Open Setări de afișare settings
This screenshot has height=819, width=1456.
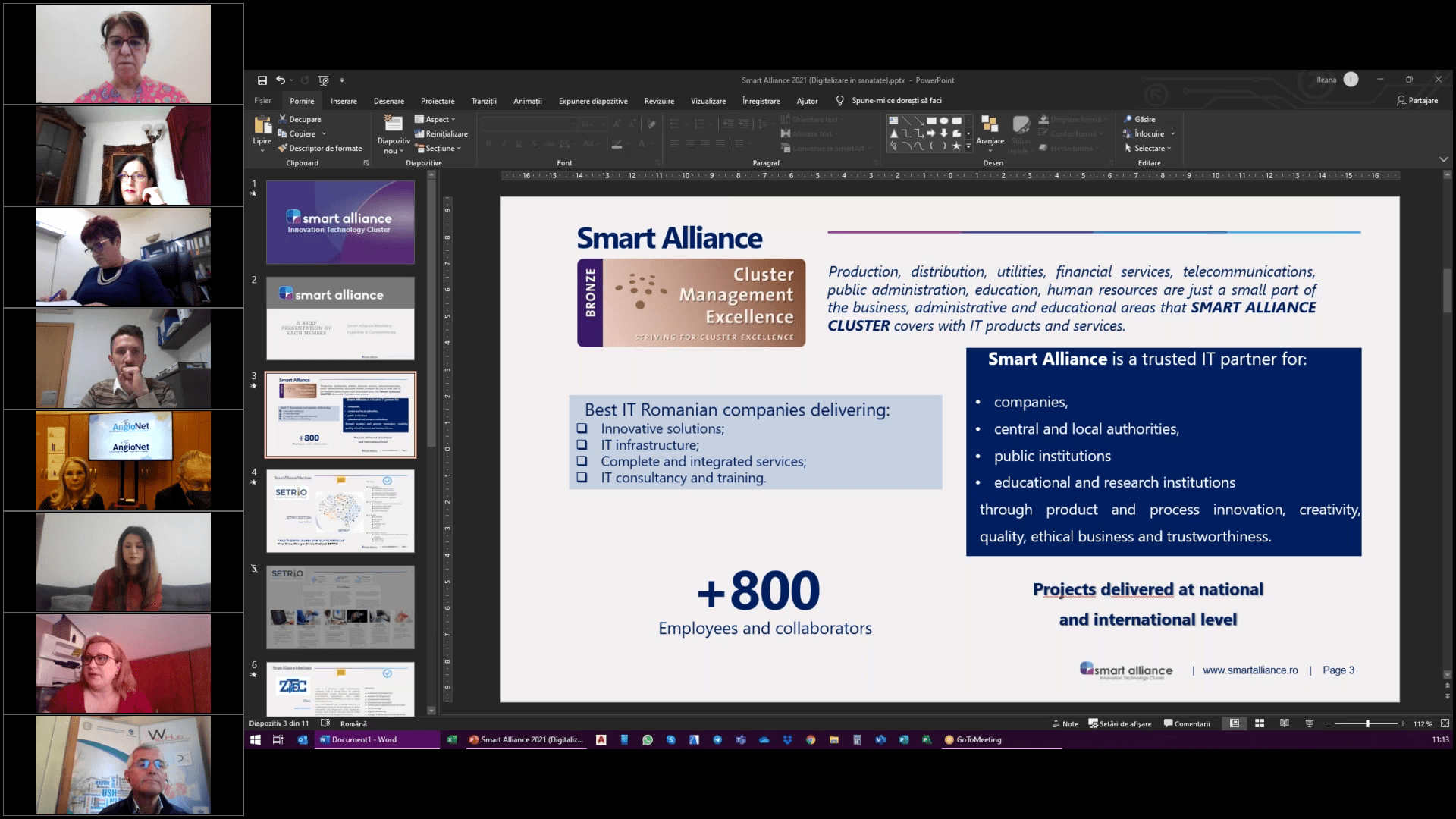[1120, 724]
